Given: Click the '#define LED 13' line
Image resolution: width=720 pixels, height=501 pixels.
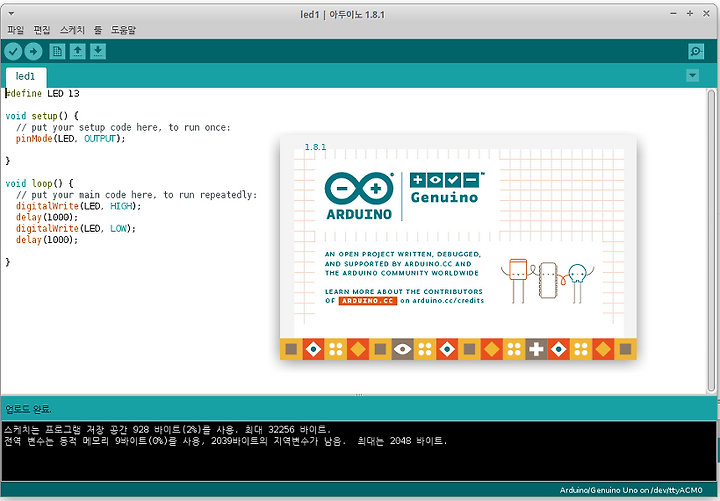Looking at the screenshot, I should coord(42,94).
